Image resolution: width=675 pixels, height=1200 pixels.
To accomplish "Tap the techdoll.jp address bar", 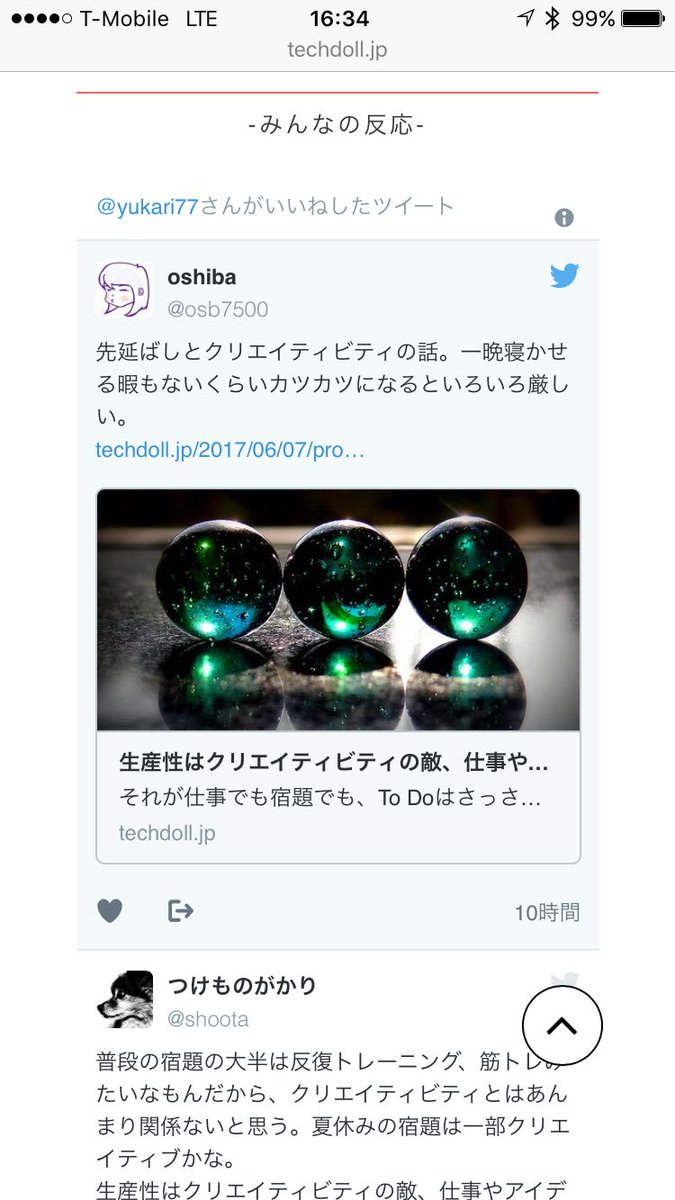I will tap(337, 50).
